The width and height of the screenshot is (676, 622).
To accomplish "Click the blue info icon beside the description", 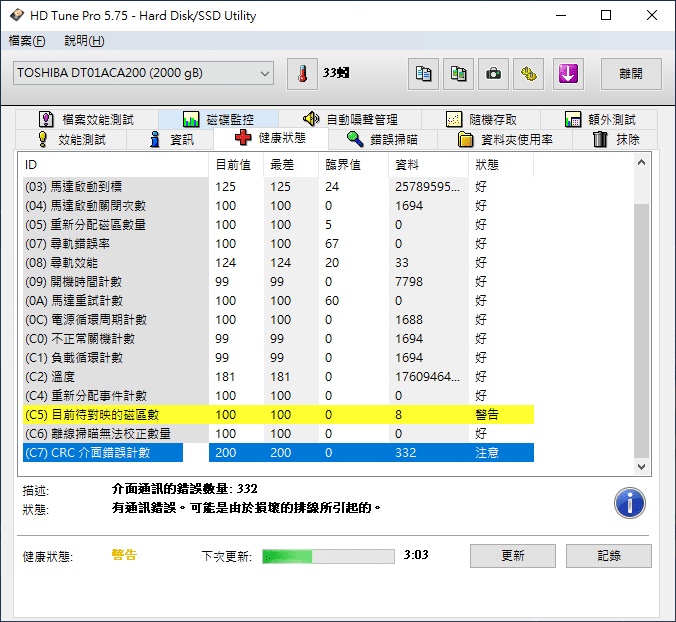I will coord(629,503).
